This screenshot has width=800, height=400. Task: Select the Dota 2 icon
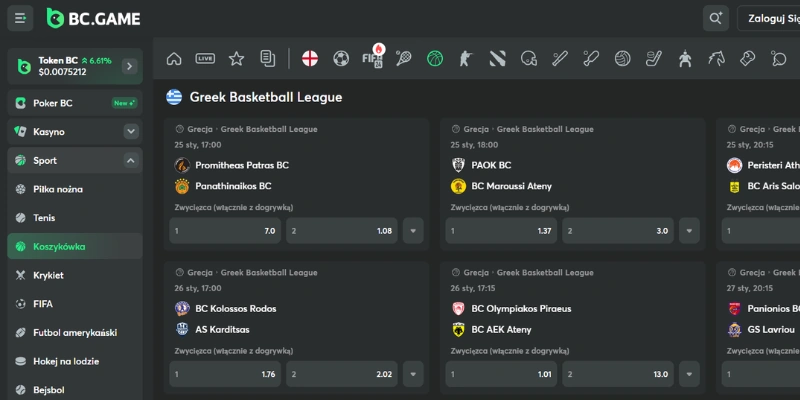pos(497,59)
